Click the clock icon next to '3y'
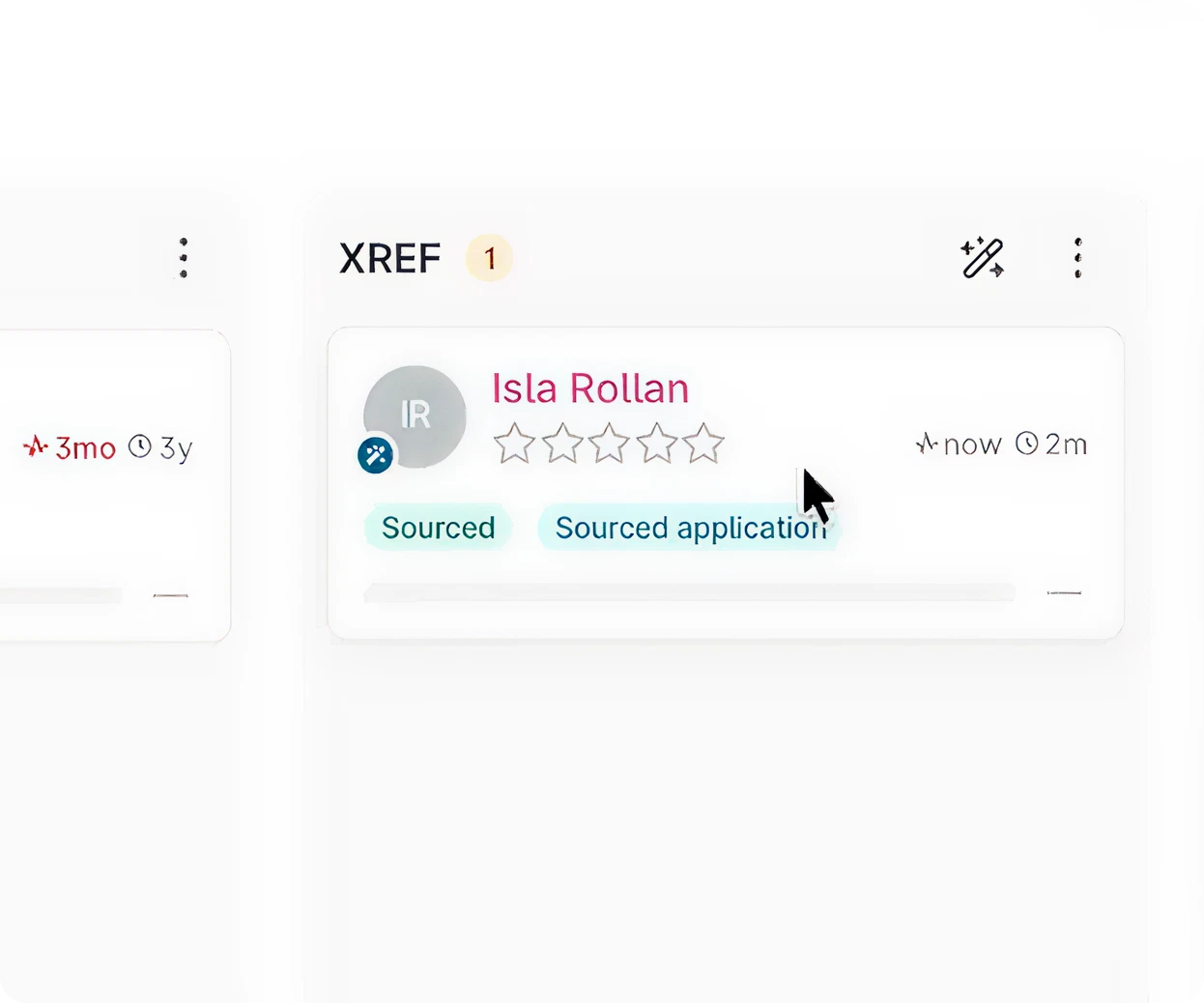The image size is (1204, 1003). click(141, 446)
